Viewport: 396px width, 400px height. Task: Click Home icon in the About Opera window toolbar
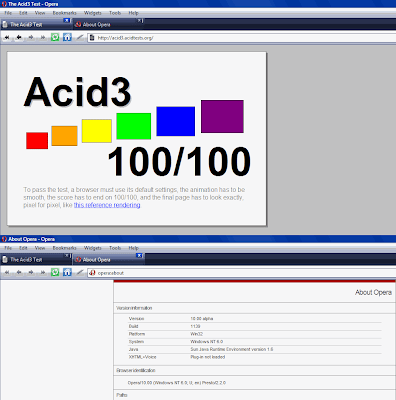point(67,272)
